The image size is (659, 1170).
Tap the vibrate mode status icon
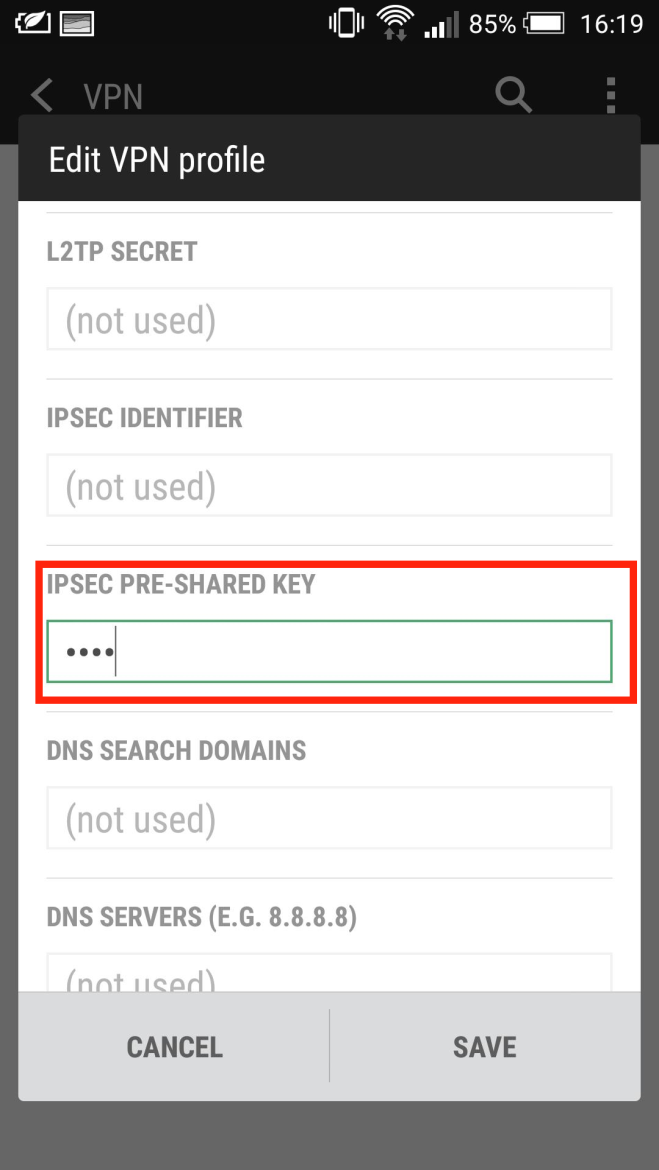point(346,23)
